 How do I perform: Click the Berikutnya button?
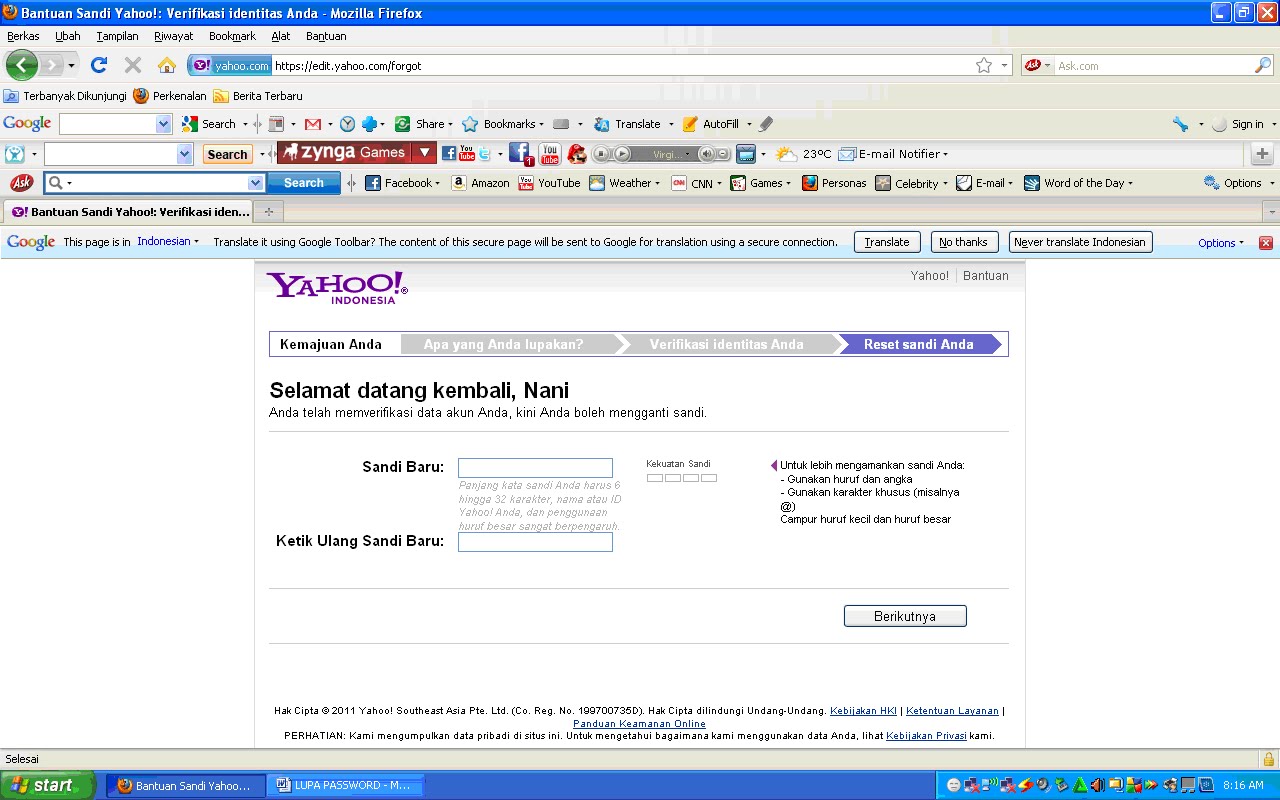905,616
